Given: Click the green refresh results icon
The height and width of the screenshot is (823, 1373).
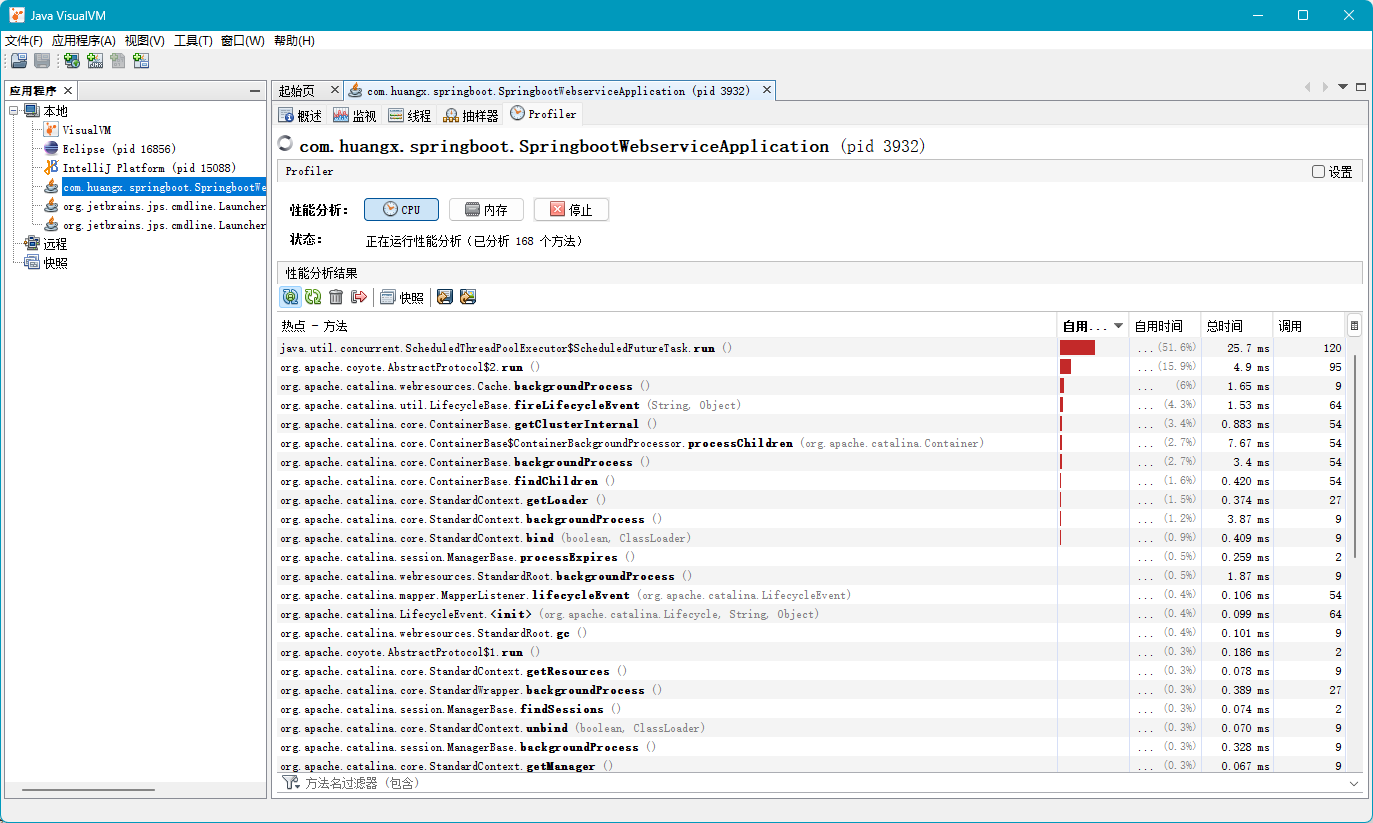Looking at the screenshot, I should pyautogui.click(x=313, y=297).
